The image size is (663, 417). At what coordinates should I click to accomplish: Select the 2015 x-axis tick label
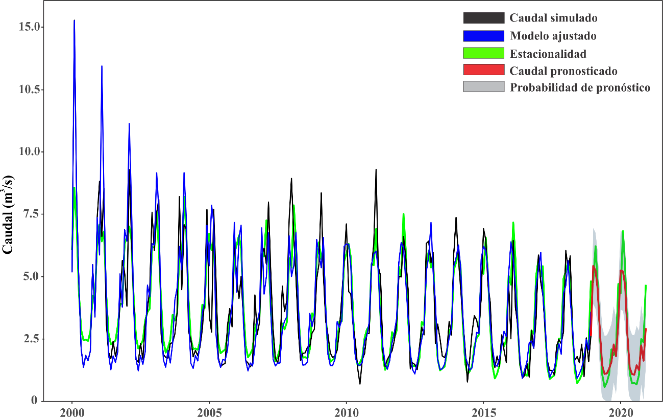[483, 411]
